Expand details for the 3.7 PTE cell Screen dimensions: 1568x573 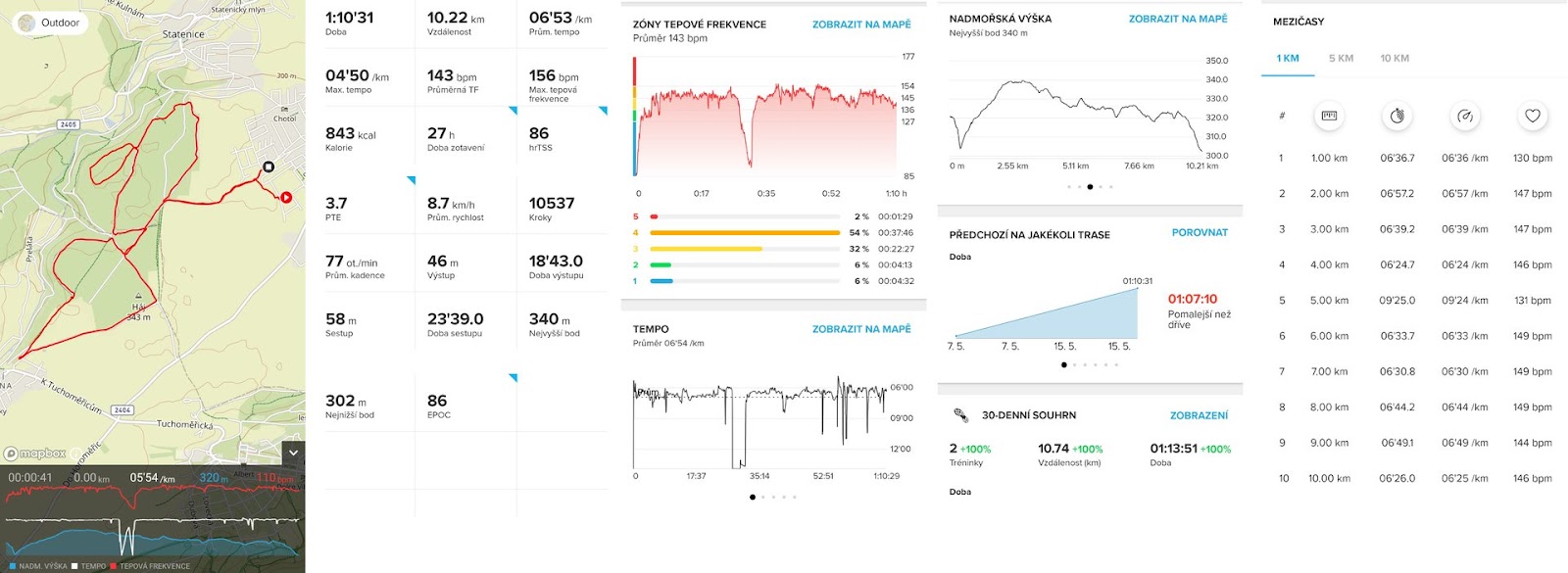pos(411,180)
